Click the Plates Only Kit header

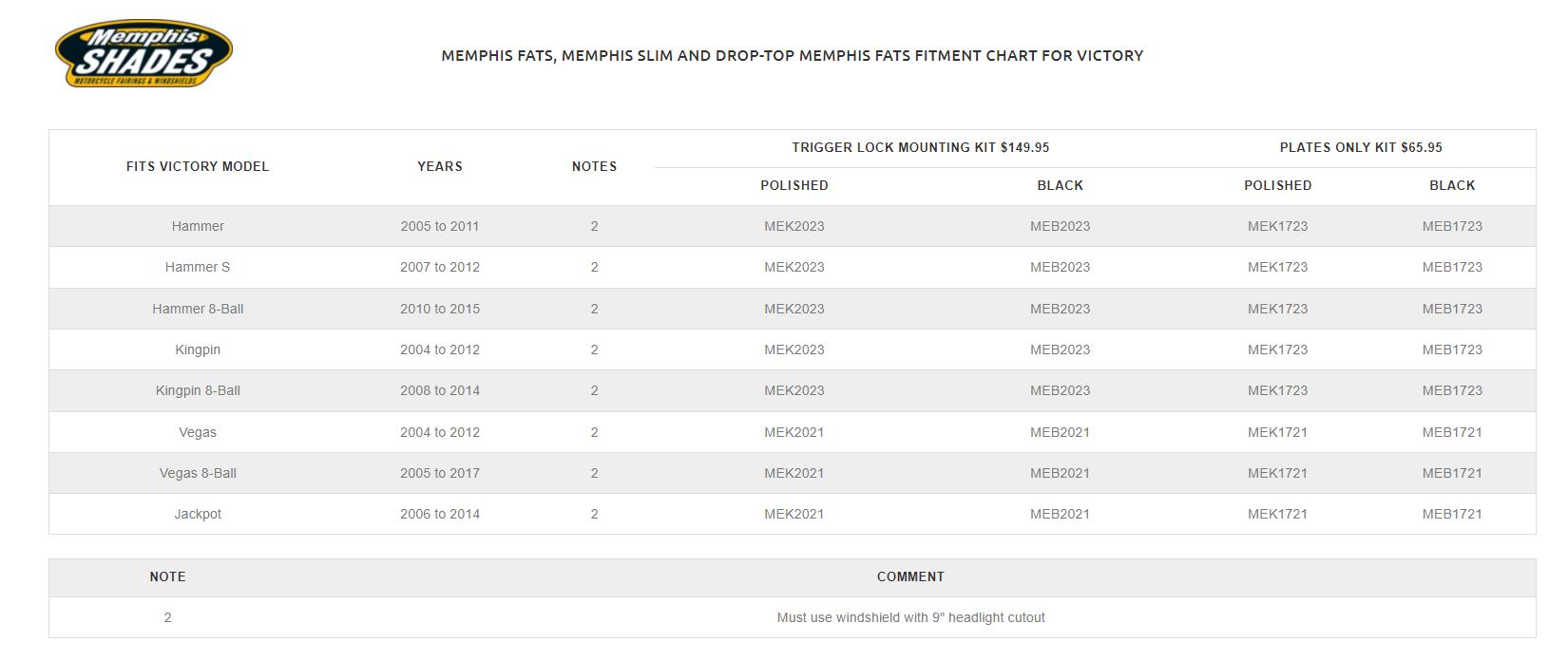click(1360, 147)
